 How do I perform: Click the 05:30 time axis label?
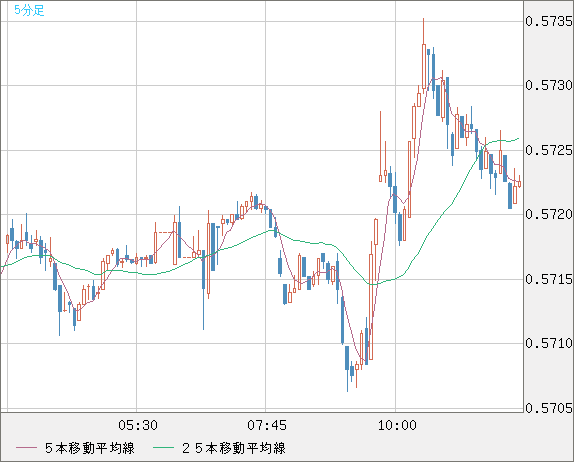click(x=138, y=425)
